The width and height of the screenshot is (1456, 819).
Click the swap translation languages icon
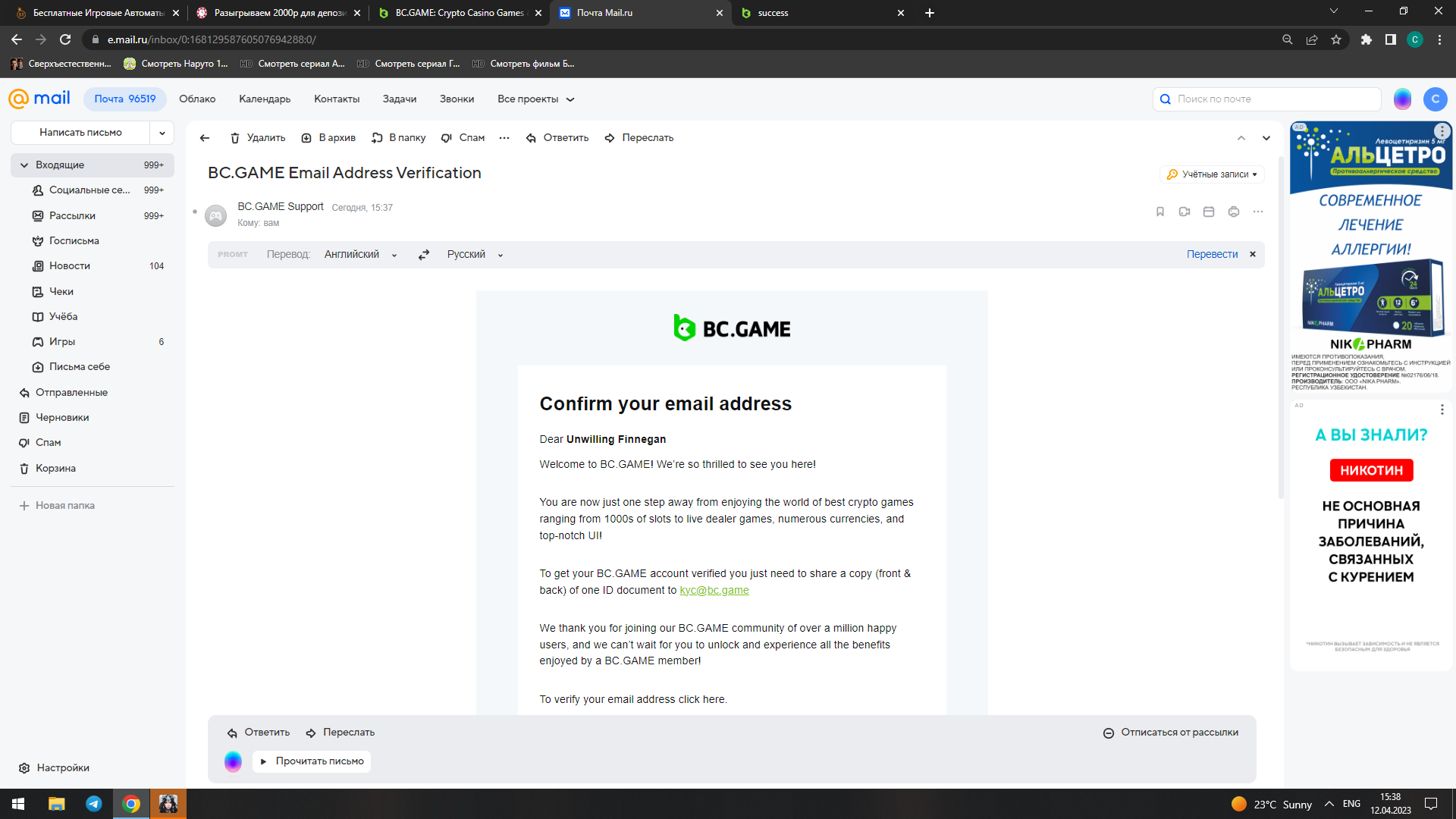coord(424,255)
